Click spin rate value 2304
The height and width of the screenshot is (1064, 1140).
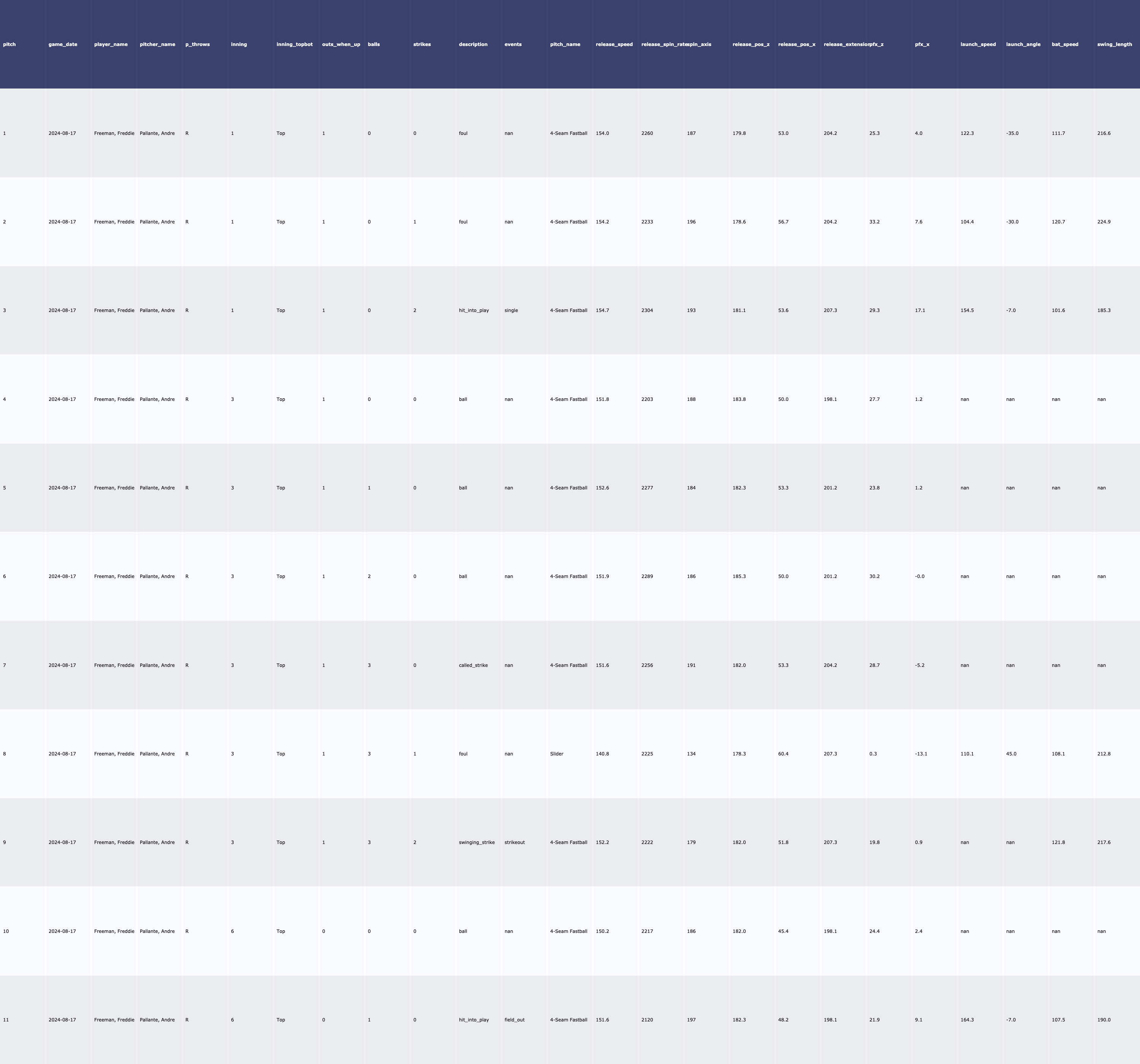647,310
